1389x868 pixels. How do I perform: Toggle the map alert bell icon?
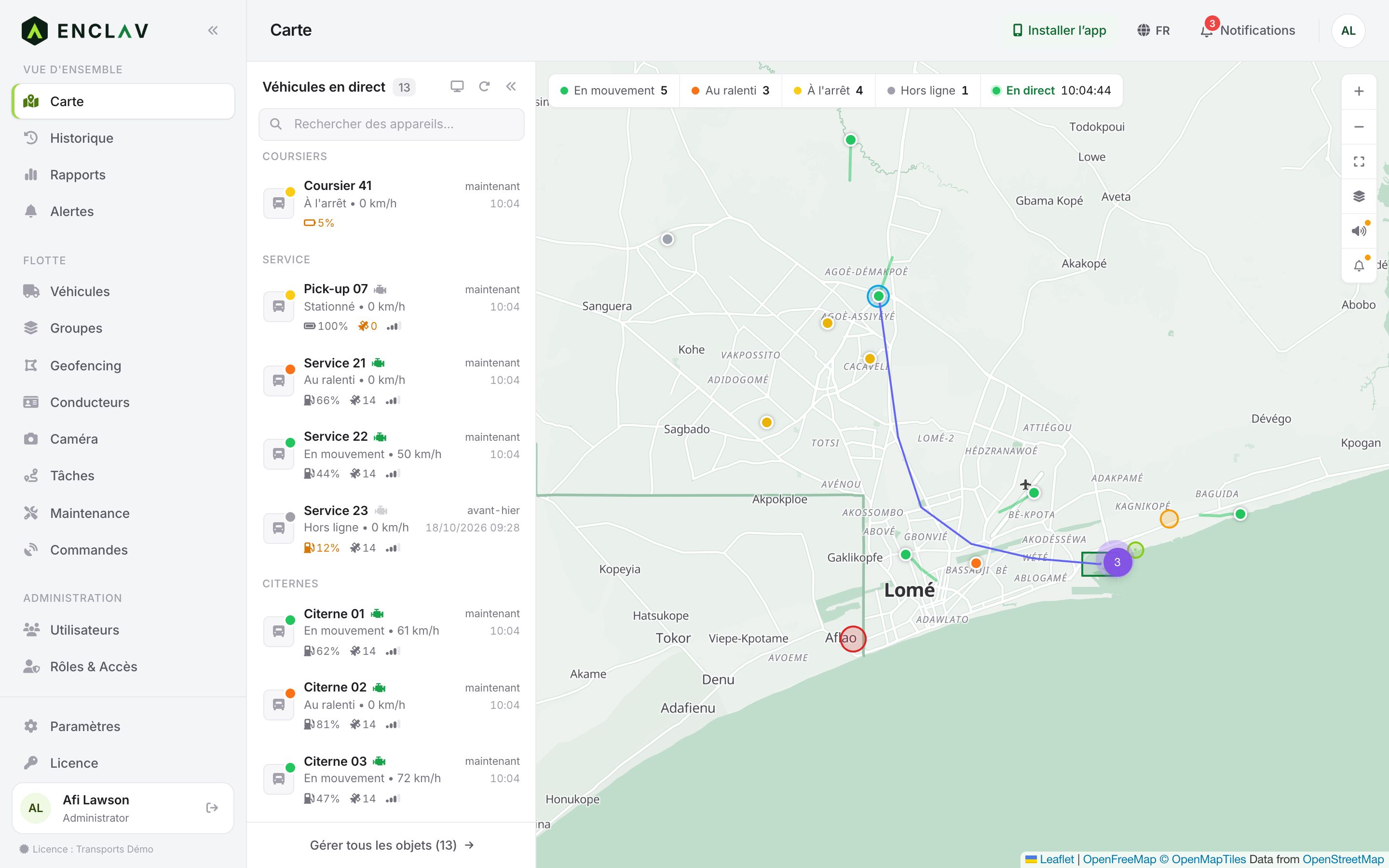coord(1359,266)
